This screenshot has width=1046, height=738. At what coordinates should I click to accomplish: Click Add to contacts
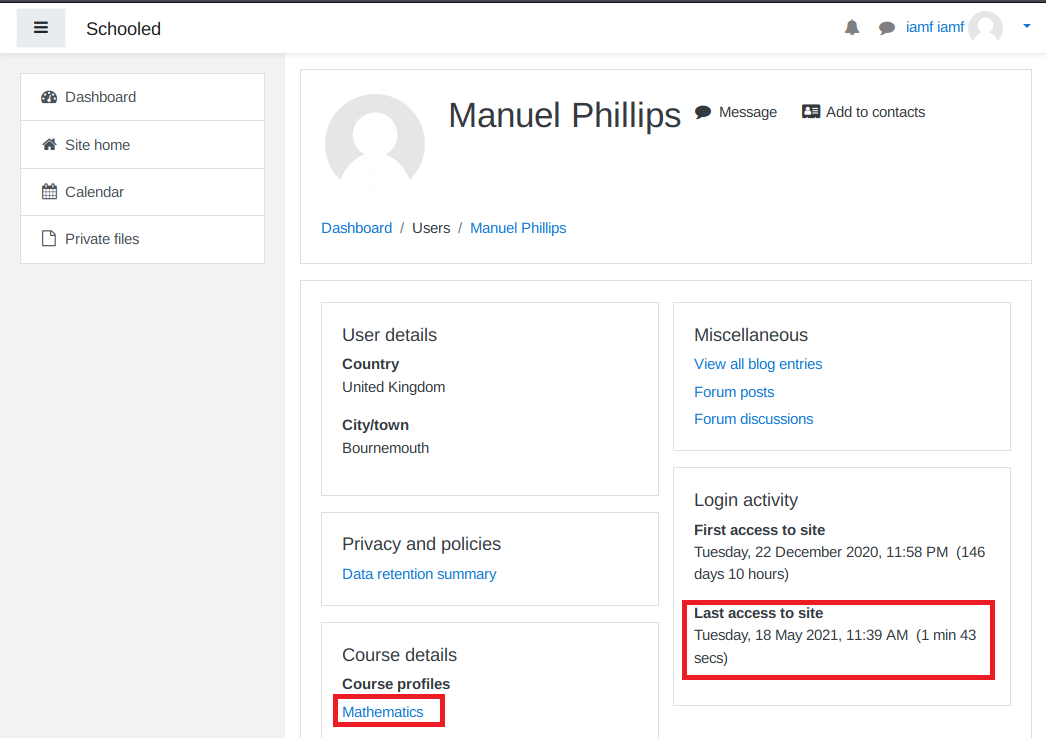coord(864,112)
